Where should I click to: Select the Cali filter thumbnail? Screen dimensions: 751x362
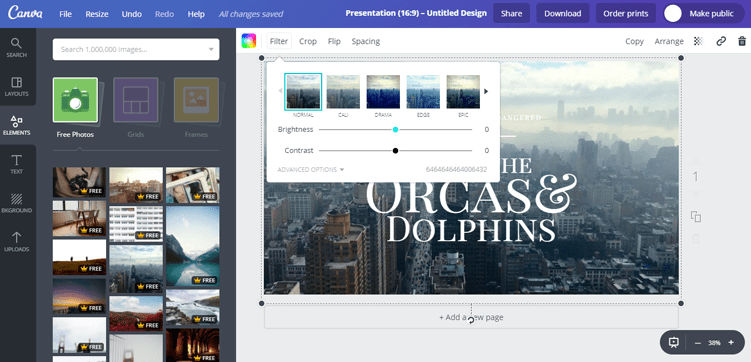(x=343, y=91)
